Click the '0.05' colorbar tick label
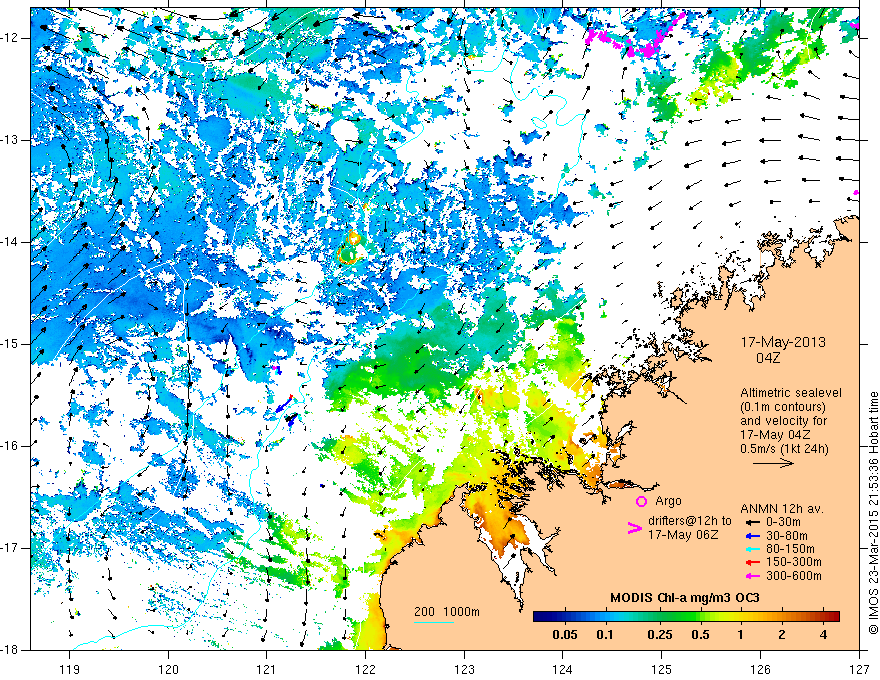 pyautogui.click(x=565, y=635)
